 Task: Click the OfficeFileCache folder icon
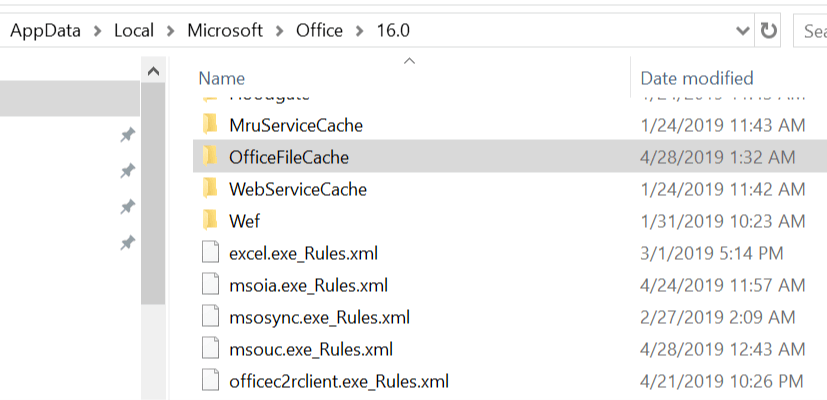[210, 157]
